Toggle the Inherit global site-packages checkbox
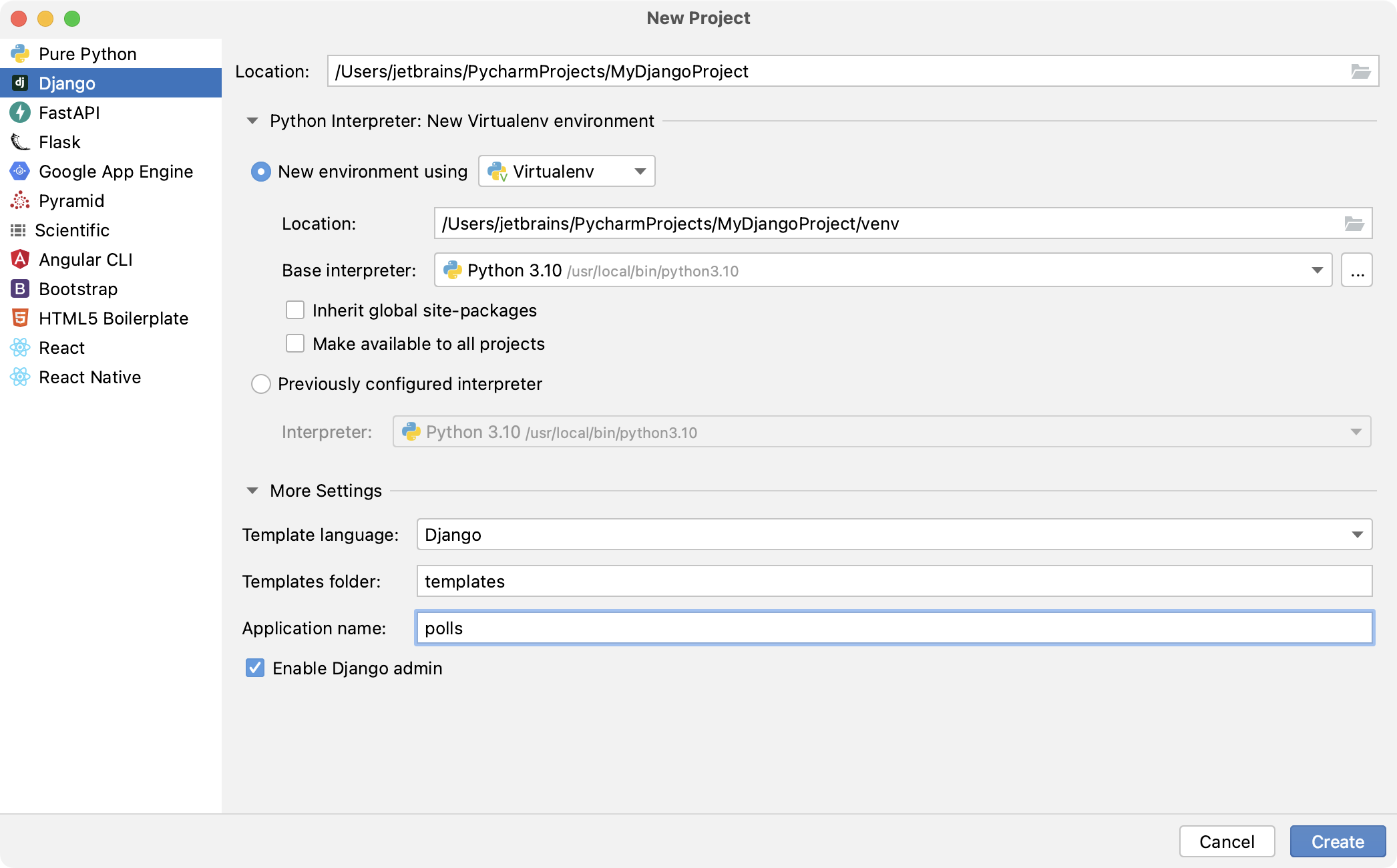1397x868 pixels. [294, 310]
